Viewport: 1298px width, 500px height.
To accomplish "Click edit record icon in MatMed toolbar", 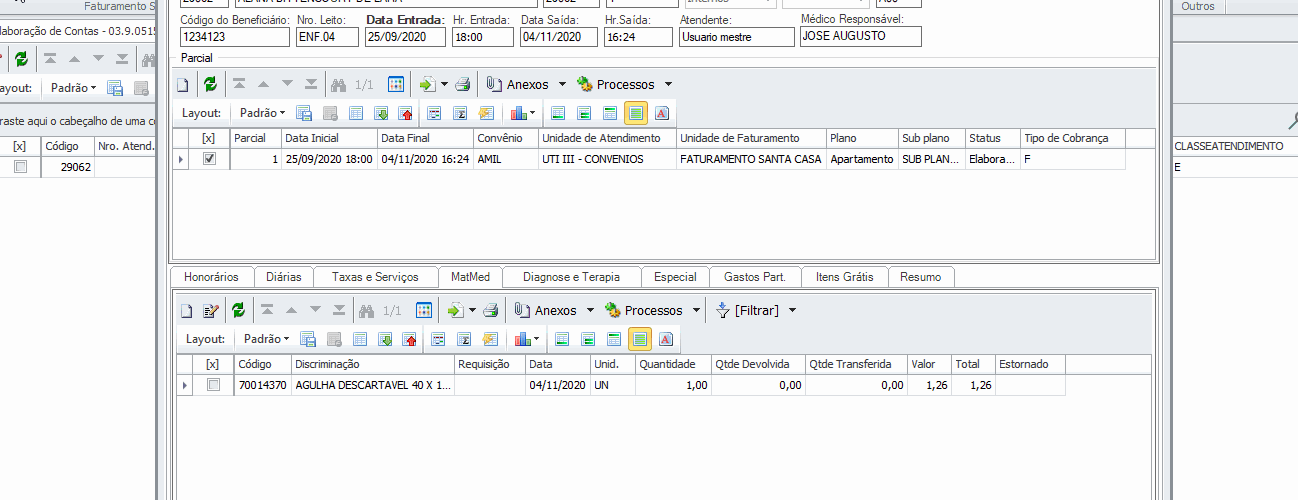I will (210, 311).
